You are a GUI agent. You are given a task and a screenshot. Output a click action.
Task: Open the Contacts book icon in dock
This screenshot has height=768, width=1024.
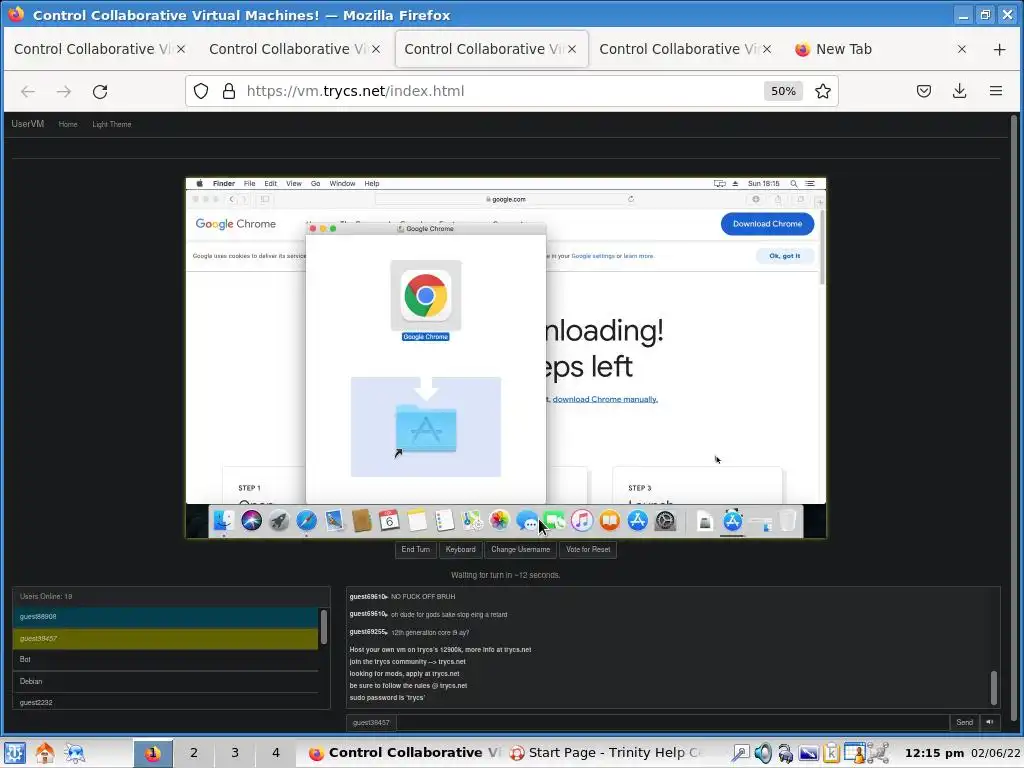click(361, 520)
